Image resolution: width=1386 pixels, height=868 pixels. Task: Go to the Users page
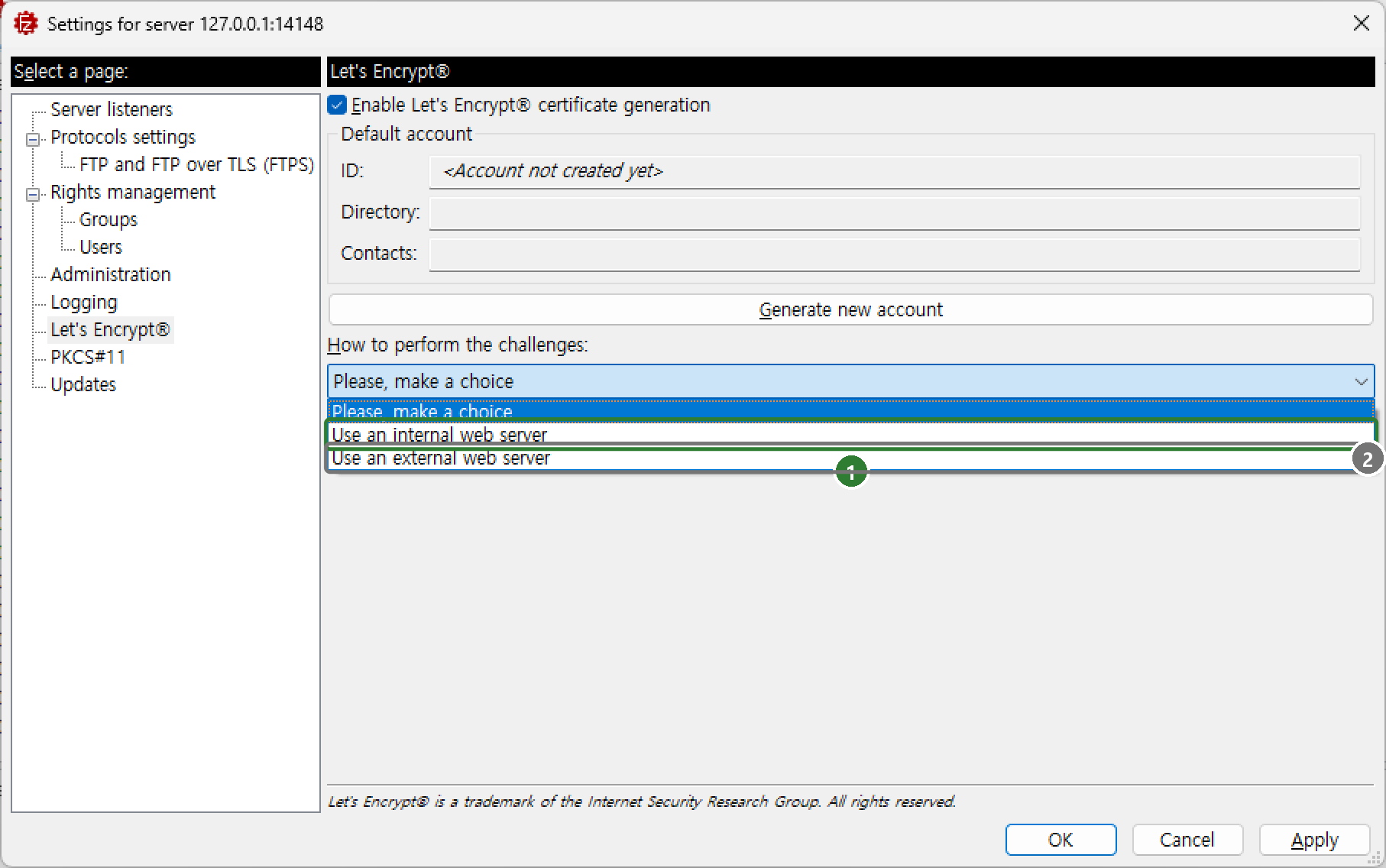pyautogui.click(x=101, y=247)
